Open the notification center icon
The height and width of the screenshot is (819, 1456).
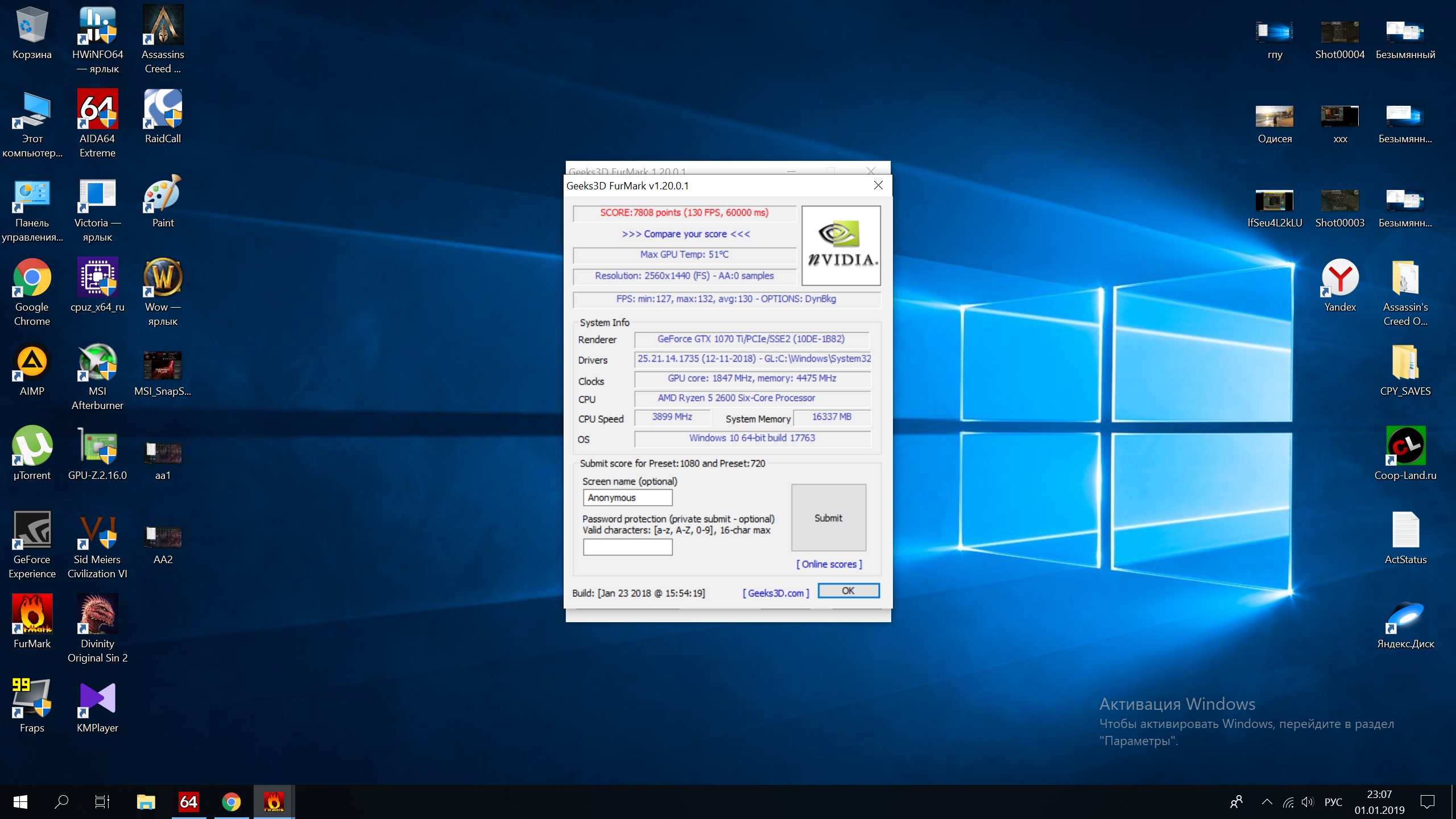tap(1428, 803)
